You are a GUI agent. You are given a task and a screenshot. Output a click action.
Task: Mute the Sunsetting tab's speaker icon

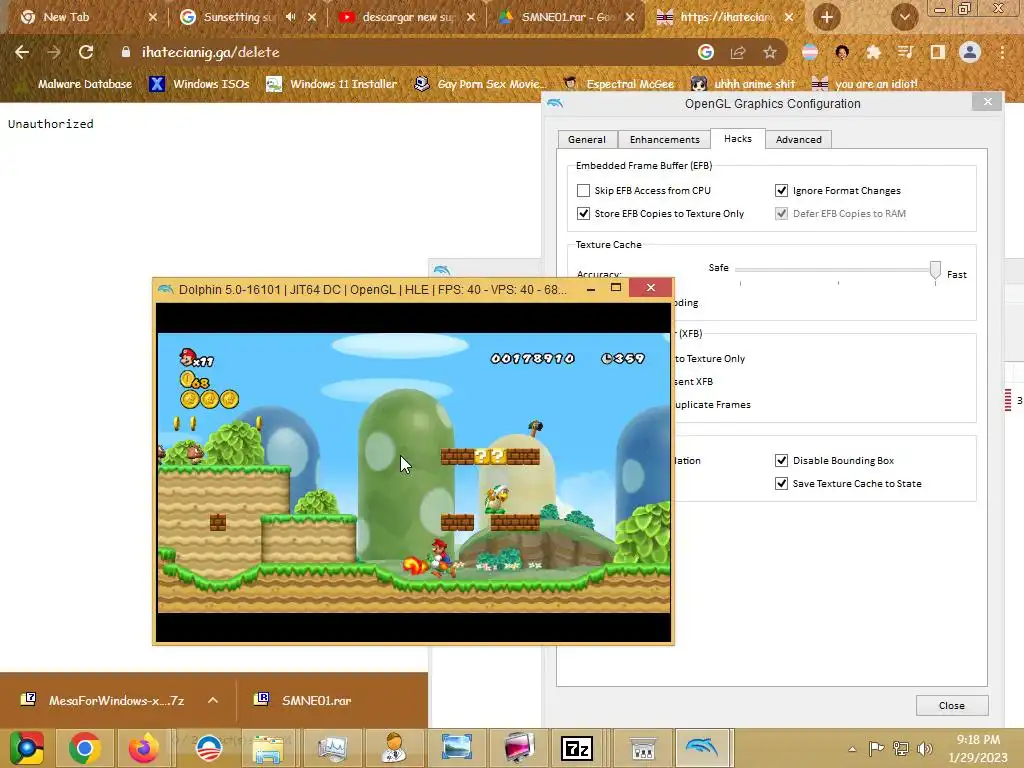(291, 17)
